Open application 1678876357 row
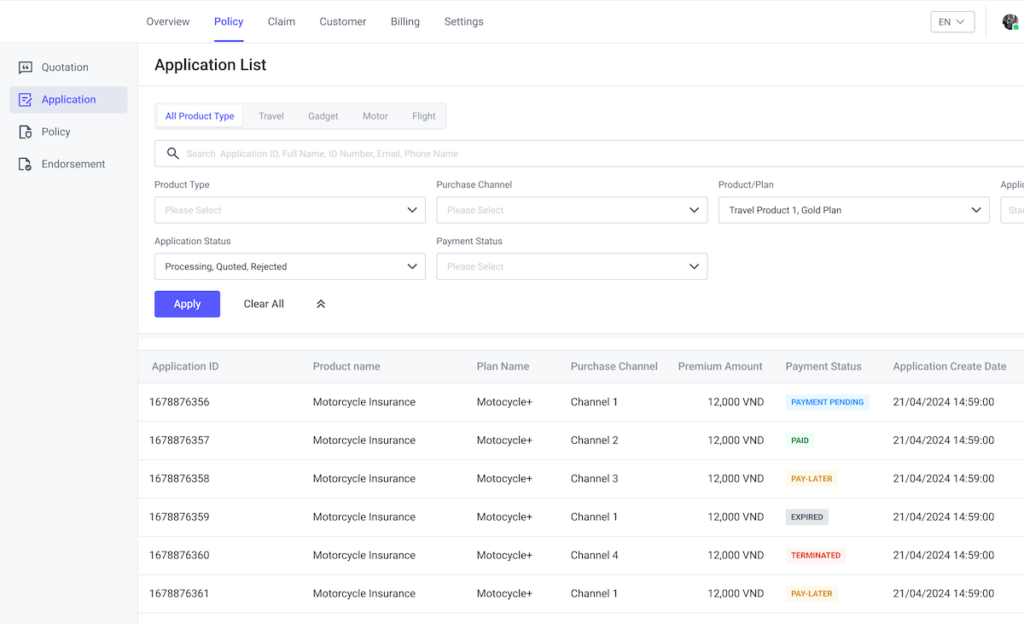The height and width of the screenshot is (624, 1024). [581, 441]
